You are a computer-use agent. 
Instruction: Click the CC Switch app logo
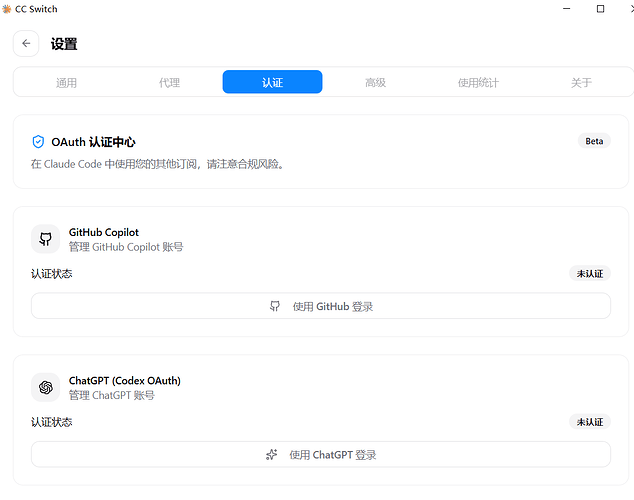6,9
